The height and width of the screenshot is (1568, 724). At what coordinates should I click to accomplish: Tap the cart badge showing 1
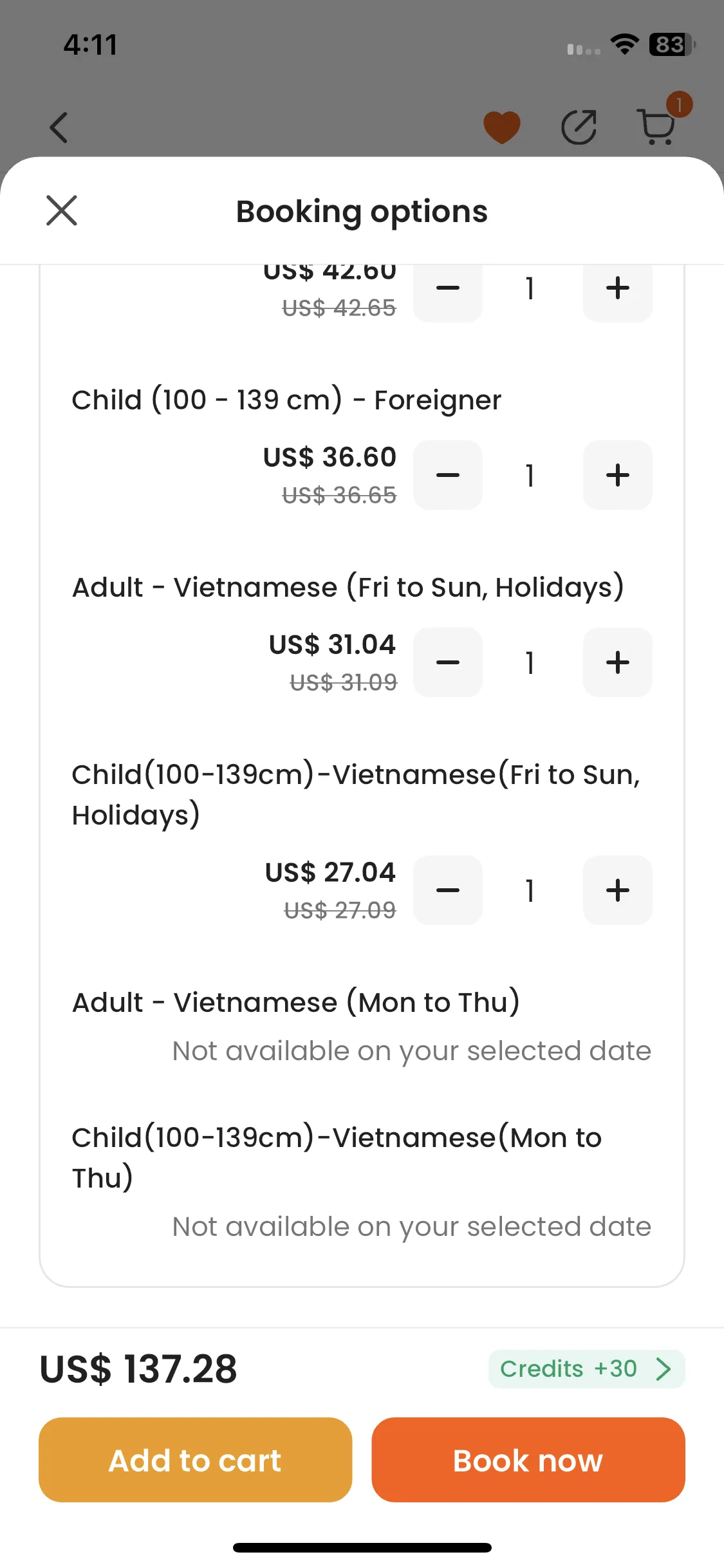(x=679, y=104)
